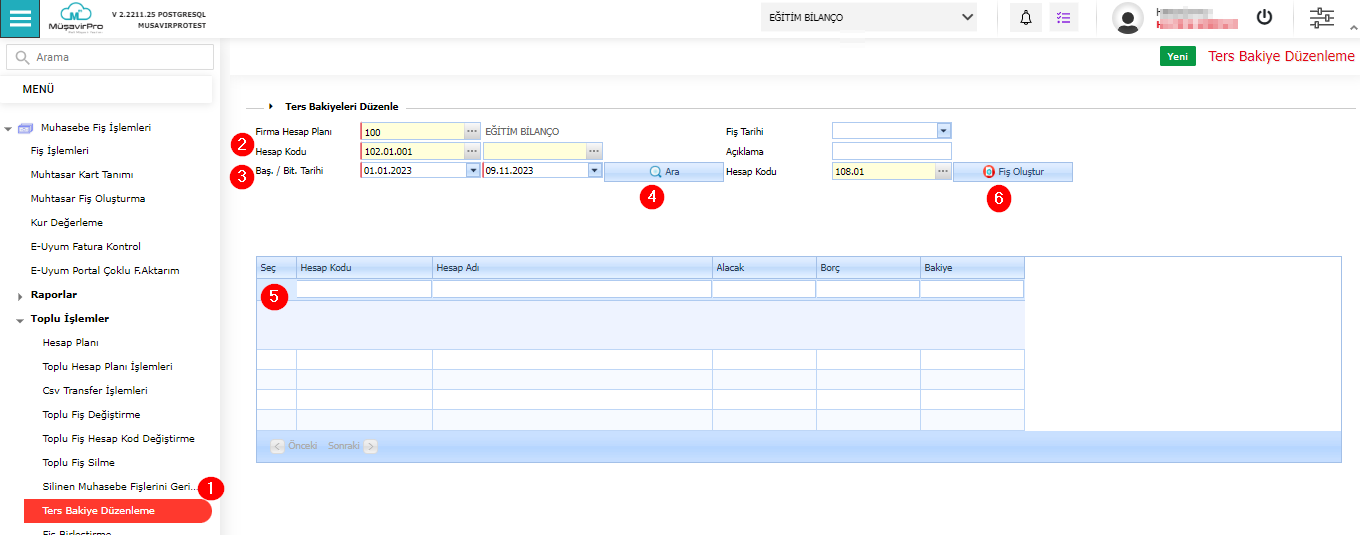Click the Firma Hesap Planı field
Image resolution: width=1360 pixels, height=535 pixels.
point(412,131)
